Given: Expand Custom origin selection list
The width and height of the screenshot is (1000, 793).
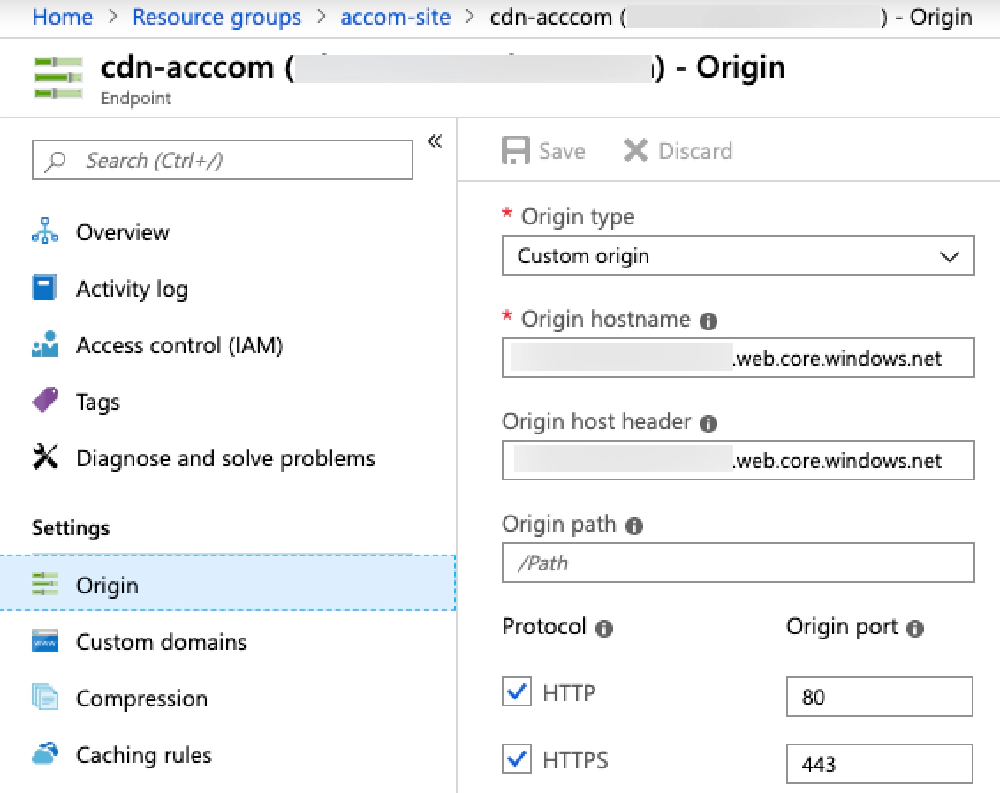Looking at the screenshot, I should coord(948,256).
